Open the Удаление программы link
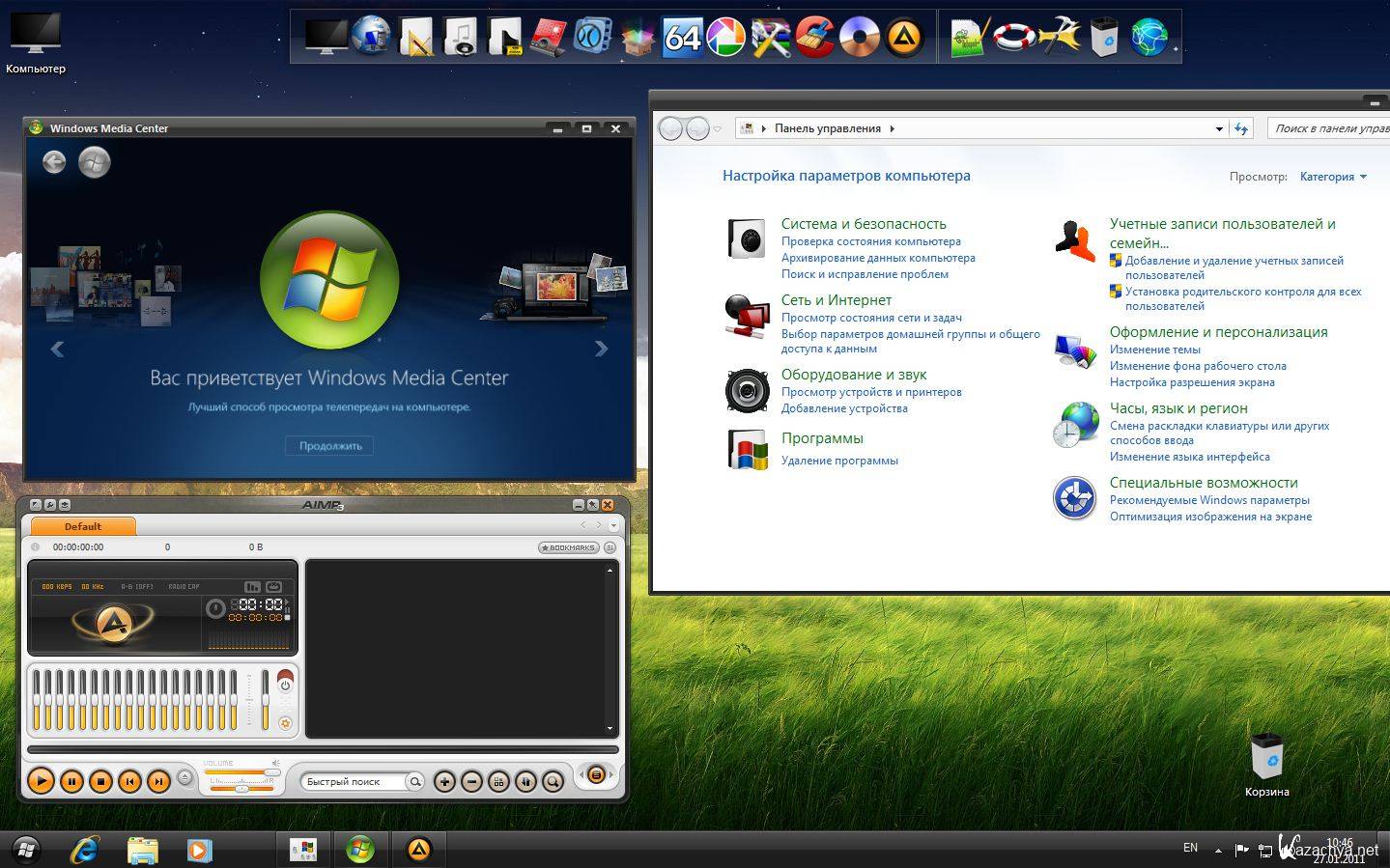The width and height of the screenshot is (1390, 868). pyautogui.click(x=839, y=461)
